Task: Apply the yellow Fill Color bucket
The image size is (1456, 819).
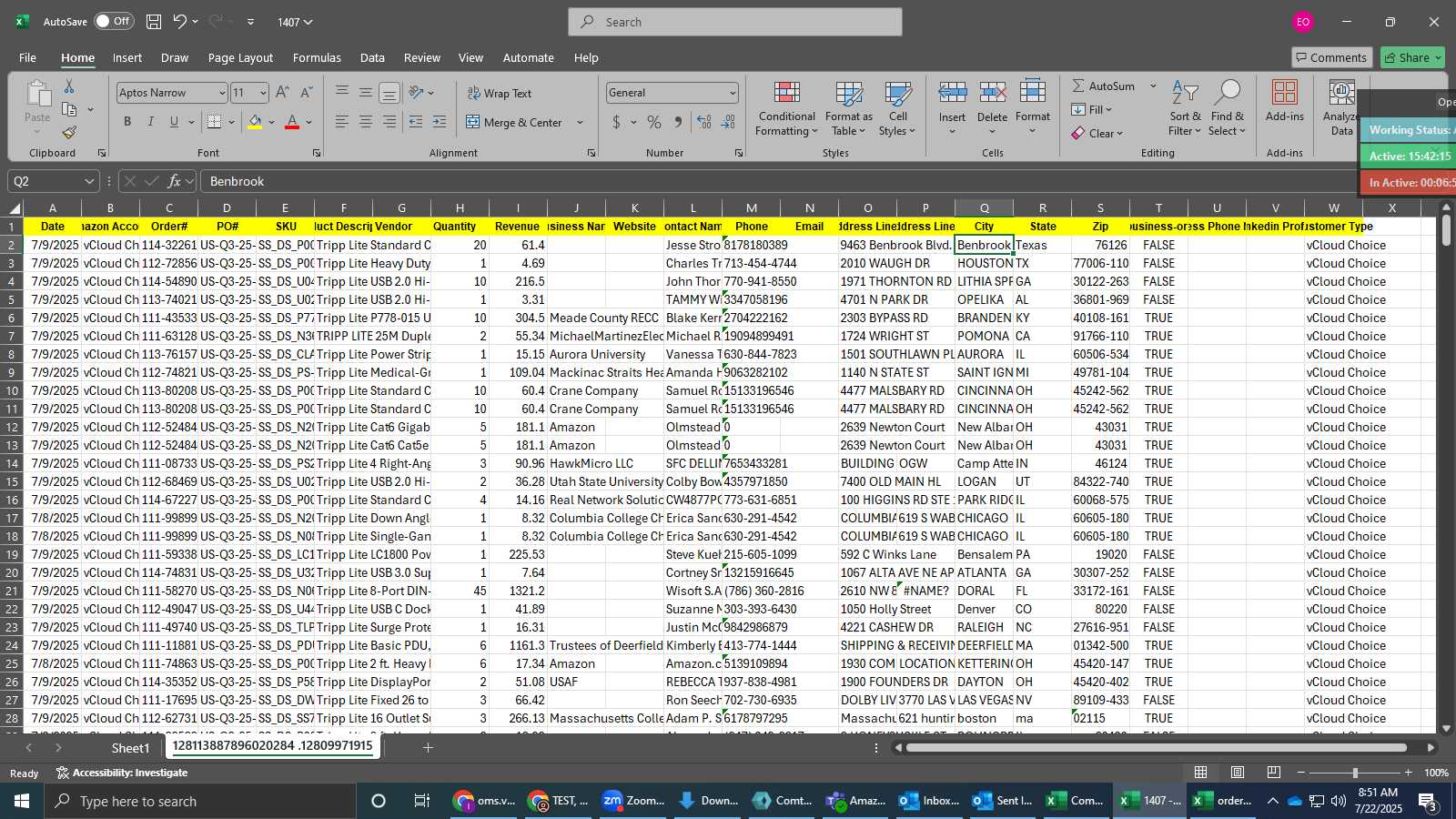Action: point(256,122)
